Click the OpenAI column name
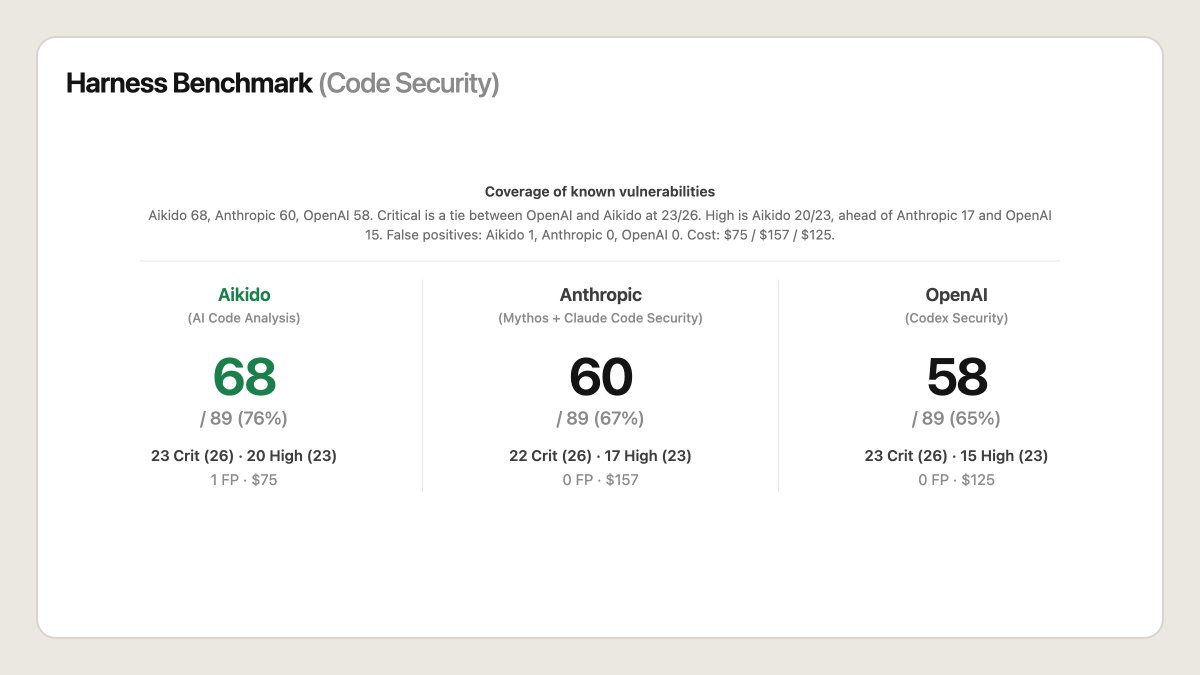This screenshot has height=675, width=1200. (x=957, y=295)
